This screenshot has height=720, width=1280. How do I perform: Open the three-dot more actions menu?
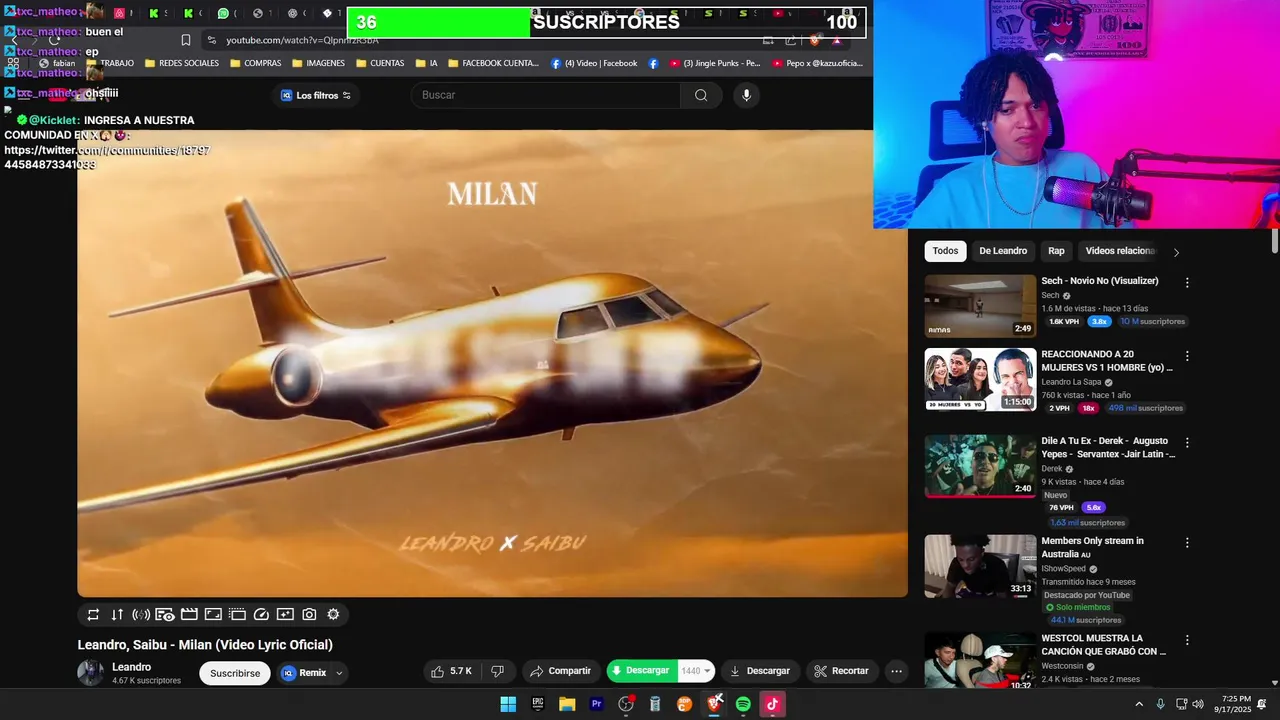coord(897,671)
